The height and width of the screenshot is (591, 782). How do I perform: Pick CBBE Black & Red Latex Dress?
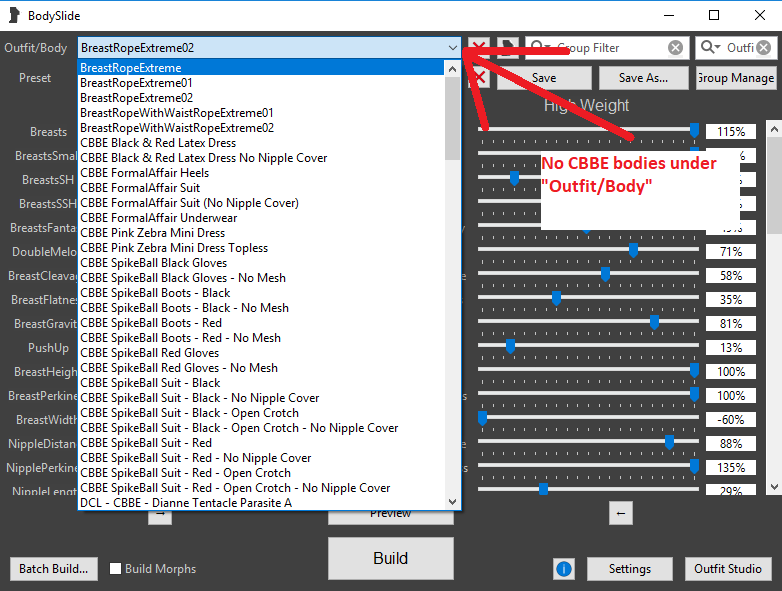click(x=261, y=143)
